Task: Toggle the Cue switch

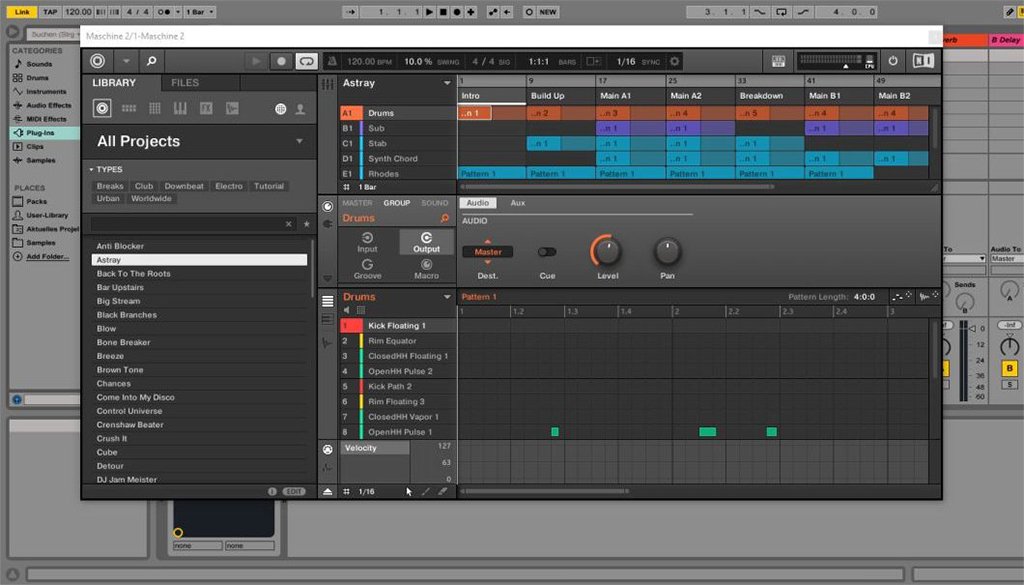Action: (x=547, y=252)
